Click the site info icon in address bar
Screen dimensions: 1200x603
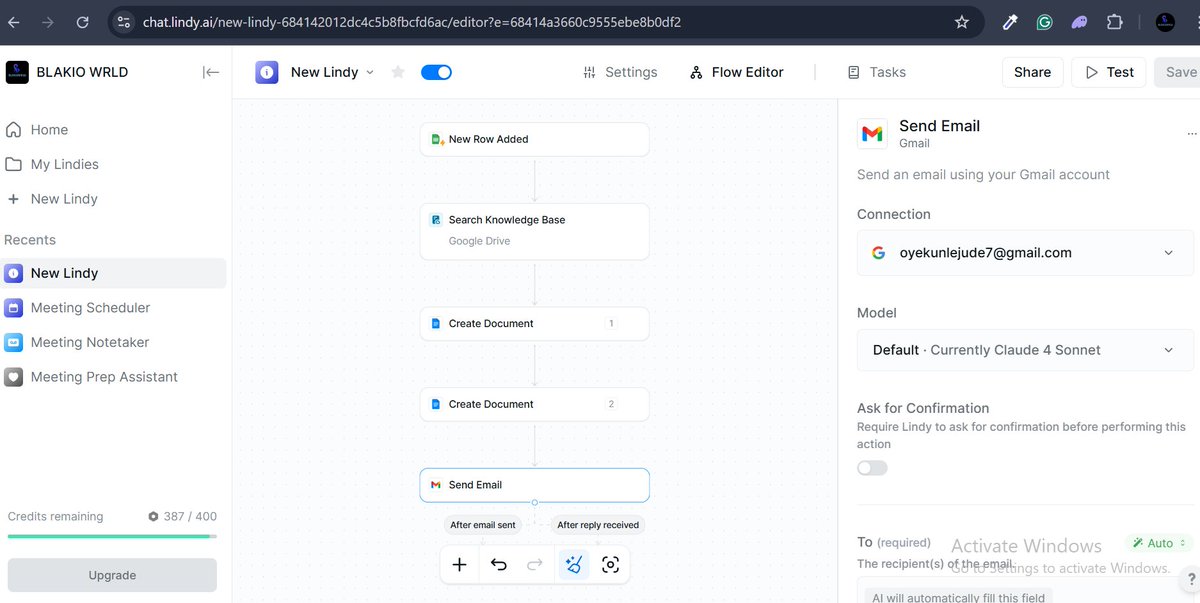123,22
